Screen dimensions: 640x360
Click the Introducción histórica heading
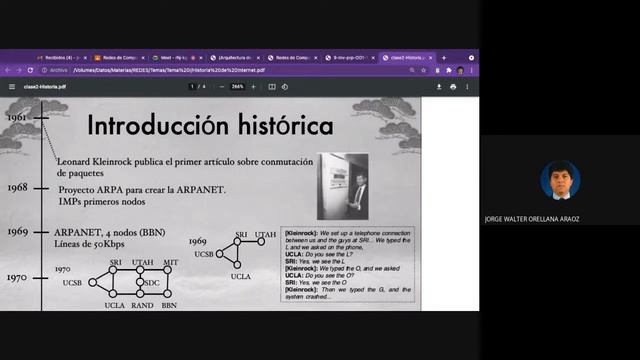click(210, 125)
